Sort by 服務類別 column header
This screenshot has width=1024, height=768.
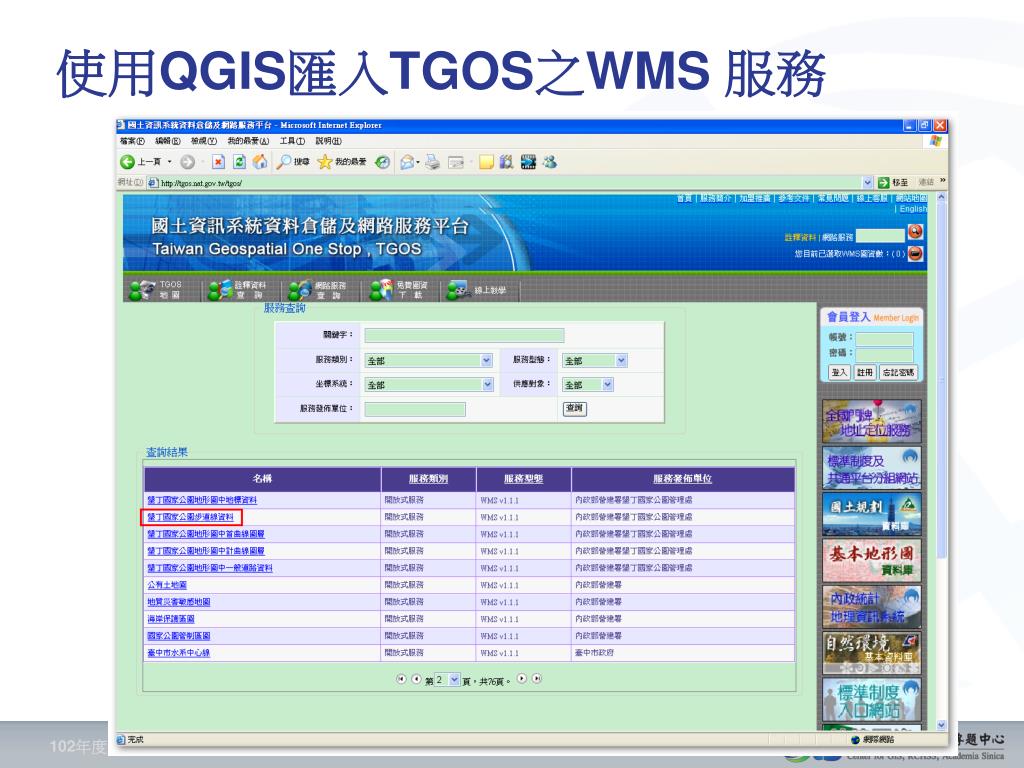point(428,479)
